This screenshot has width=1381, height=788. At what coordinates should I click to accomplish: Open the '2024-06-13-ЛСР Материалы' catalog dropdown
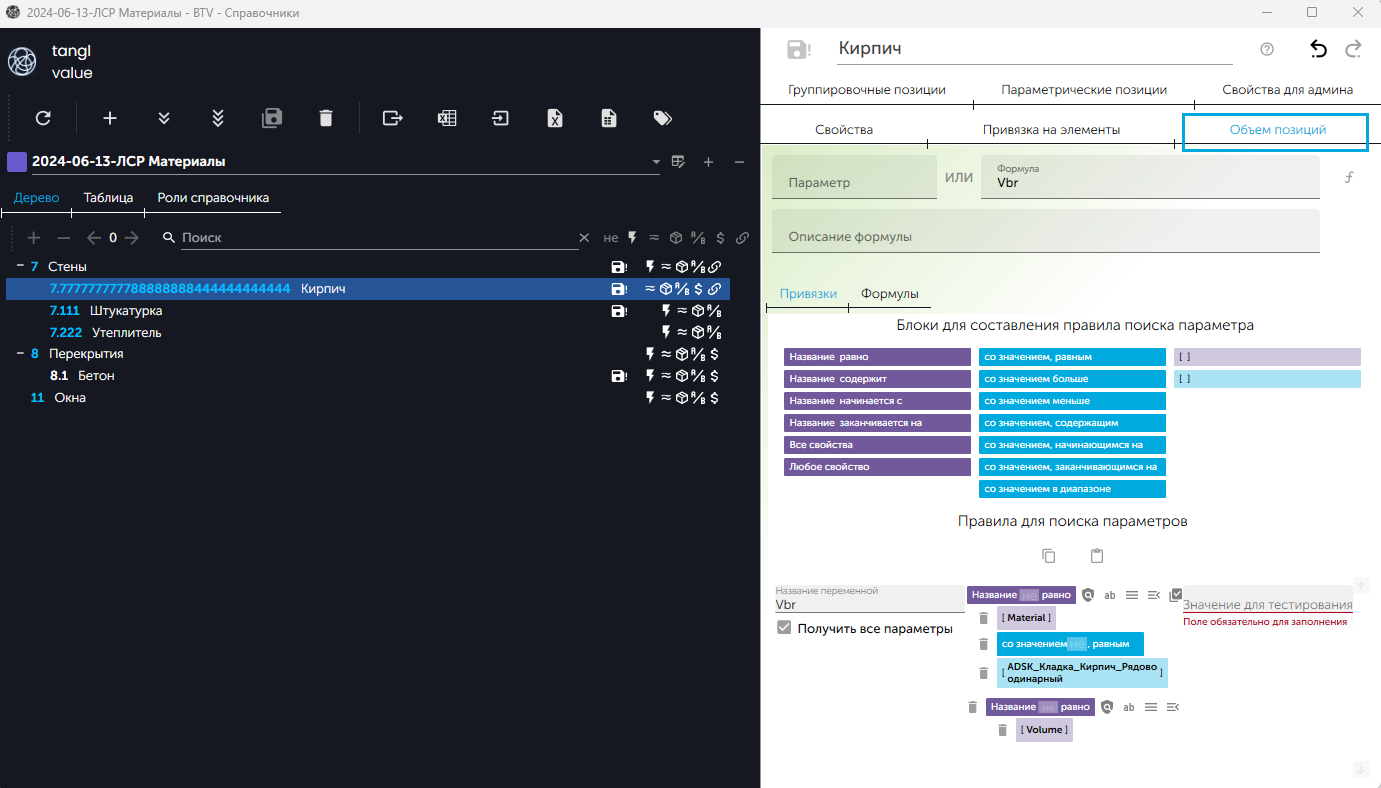[x=656, y=162]
